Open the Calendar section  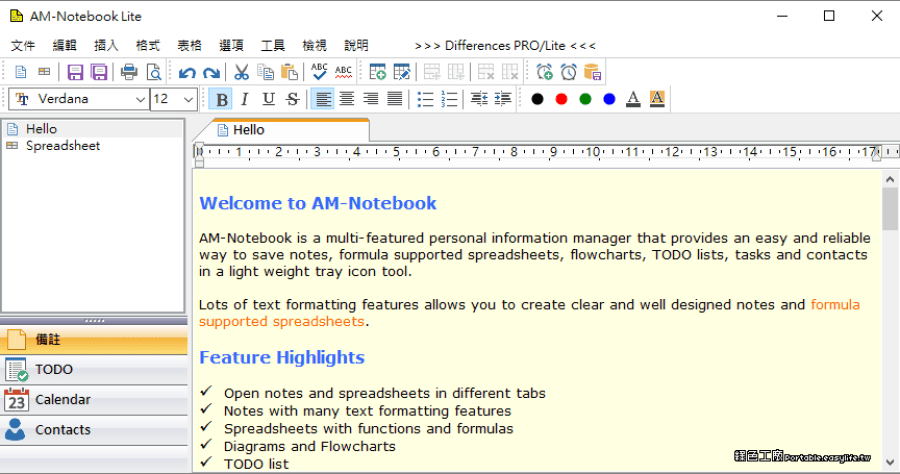click(94, 400)
